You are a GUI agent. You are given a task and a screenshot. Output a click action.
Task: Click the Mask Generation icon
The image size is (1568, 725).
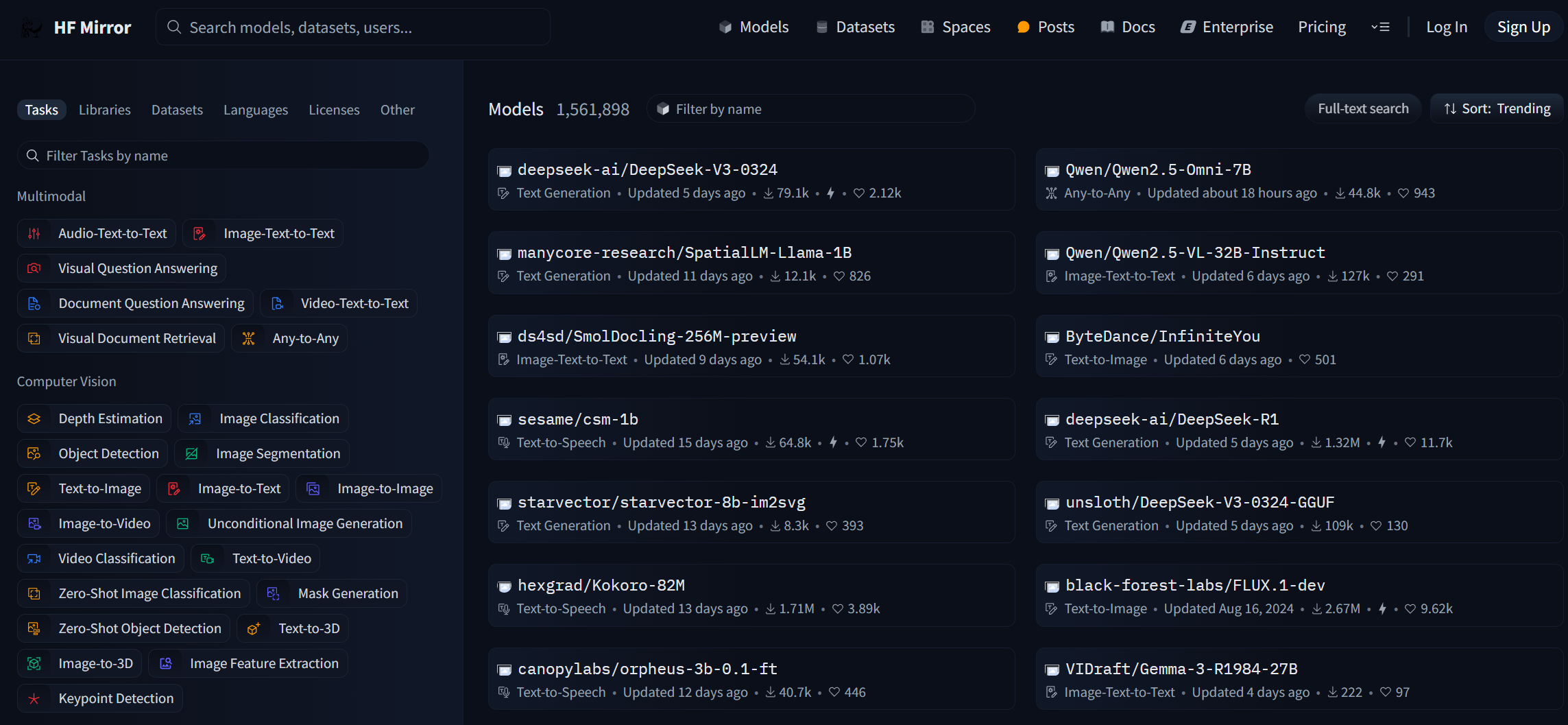(x=273, y=594)
